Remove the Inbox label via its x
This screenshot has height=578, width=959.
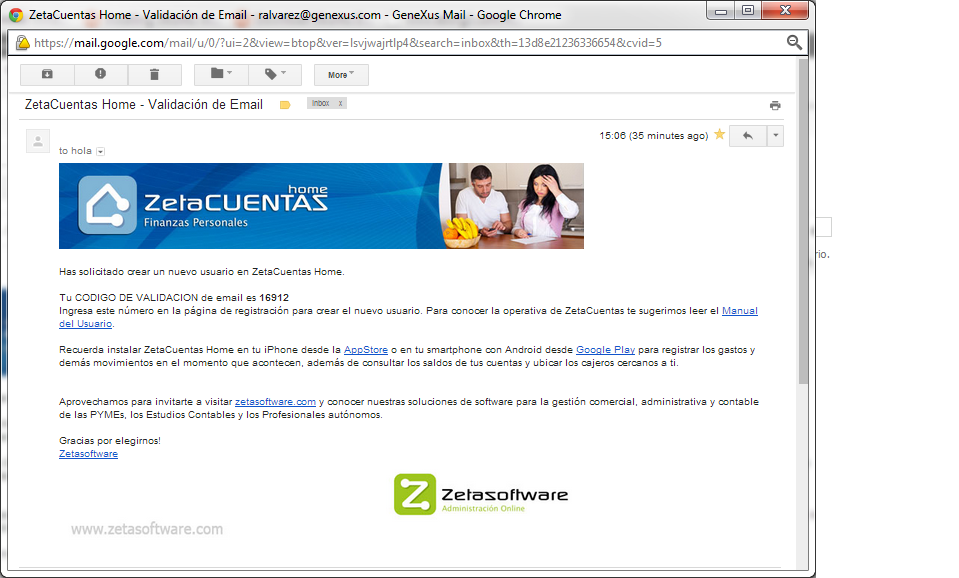tap(341, 103)
